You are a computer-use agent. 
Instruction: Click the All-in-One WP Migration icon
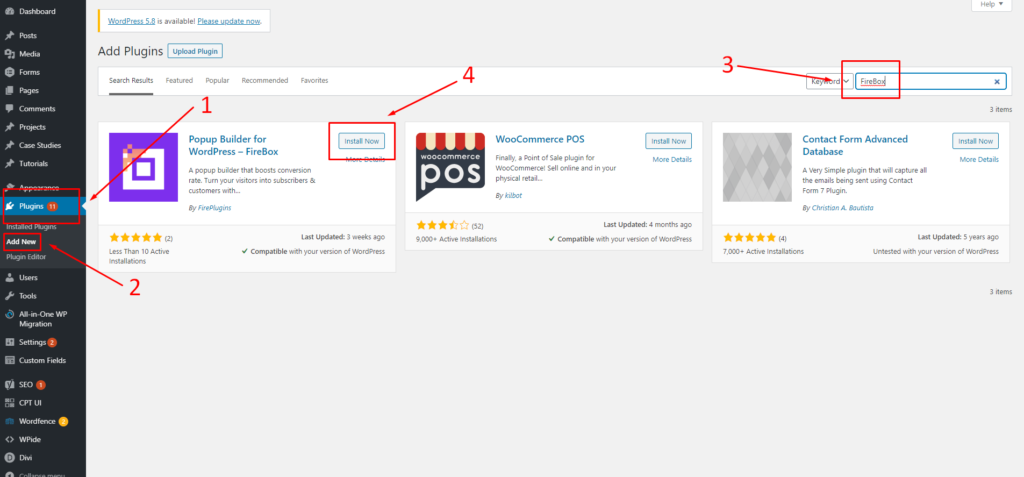coord(9,314)
